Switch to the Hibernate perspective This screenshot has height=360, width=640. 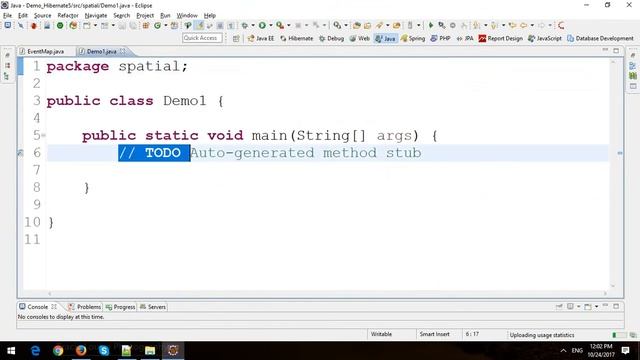point(297,38)
